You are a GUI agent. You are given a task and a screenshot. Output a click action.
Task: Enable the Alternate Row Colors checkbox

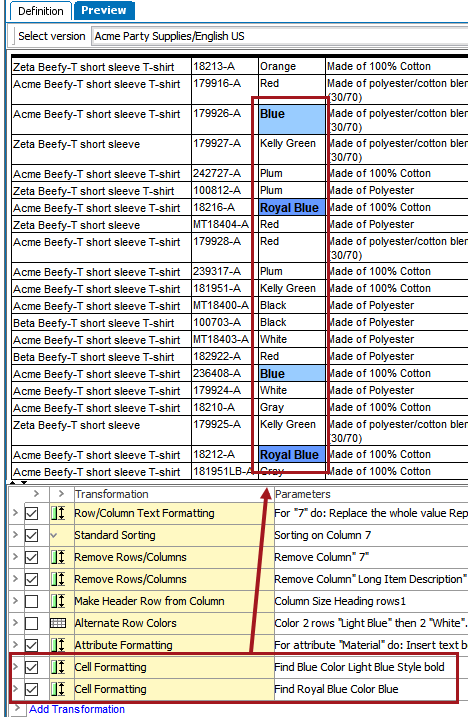(x=32, y=623)
